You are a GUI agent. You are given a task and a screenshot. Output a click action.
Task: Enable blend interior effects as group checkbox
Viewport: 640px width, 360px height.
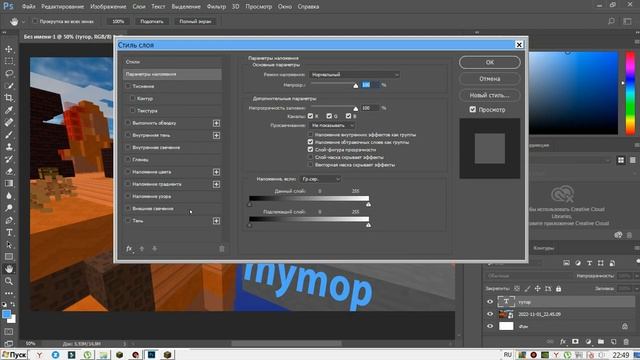pos(310,135)
